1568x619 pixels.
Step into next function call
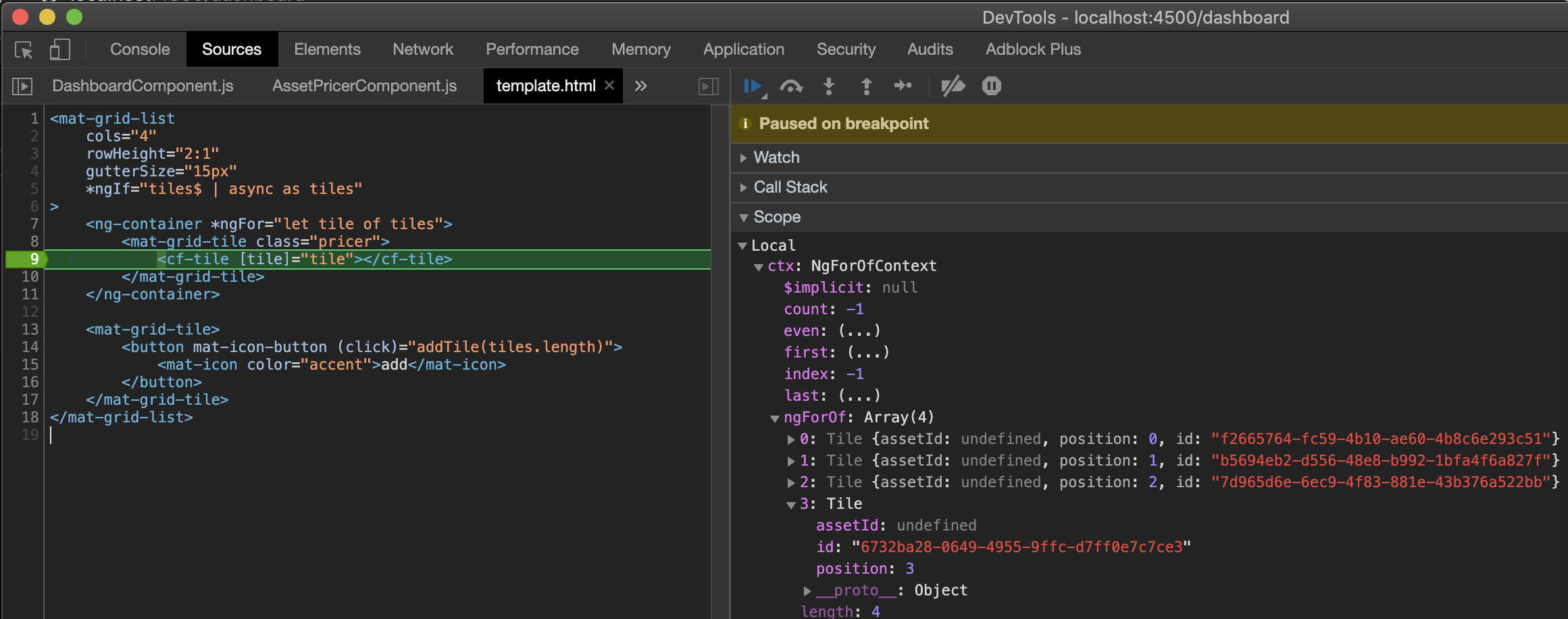(828, 86)
